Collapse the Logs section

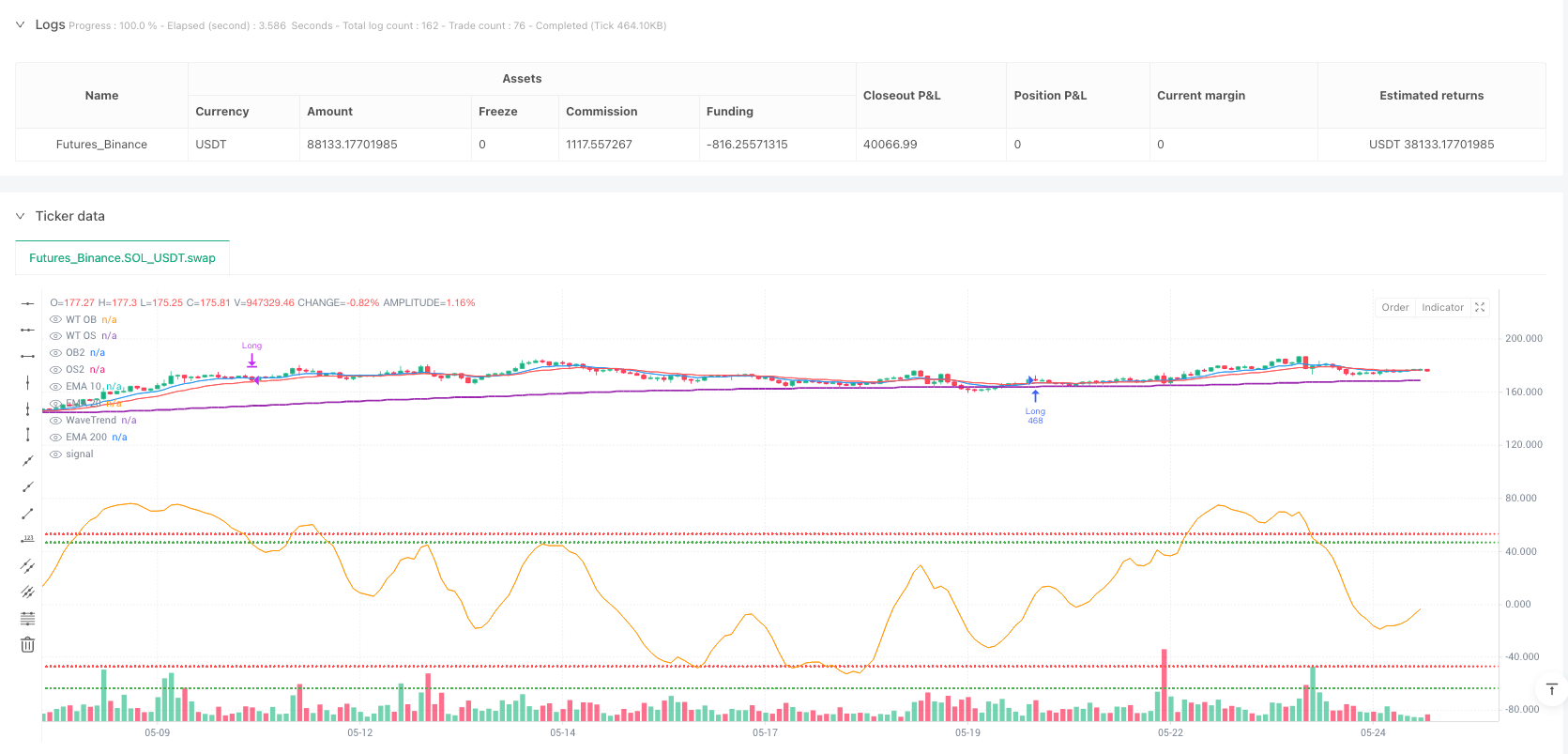(20, 25)
